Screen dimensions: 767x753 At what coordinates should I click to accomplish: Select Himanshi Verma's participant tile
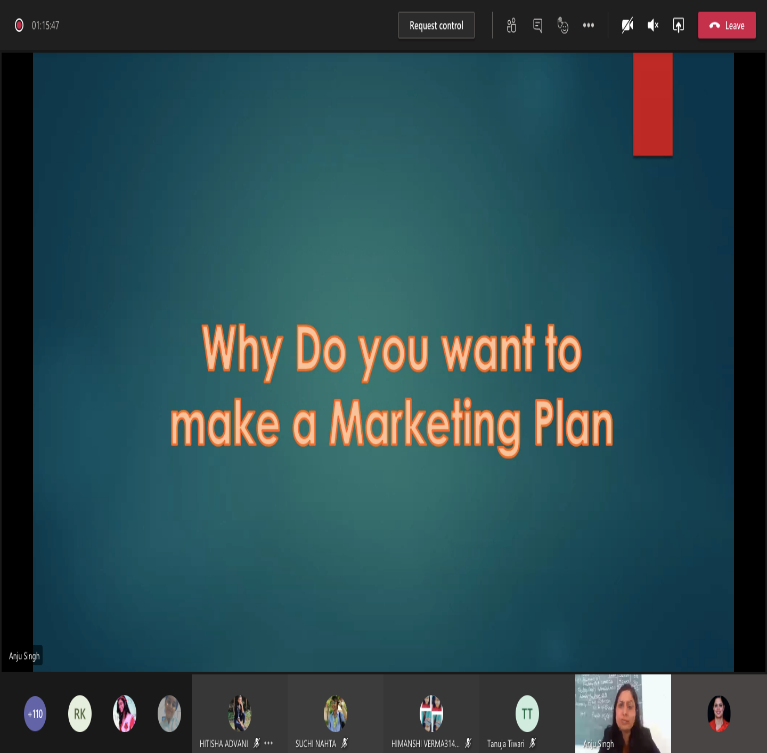pos(431,712)
